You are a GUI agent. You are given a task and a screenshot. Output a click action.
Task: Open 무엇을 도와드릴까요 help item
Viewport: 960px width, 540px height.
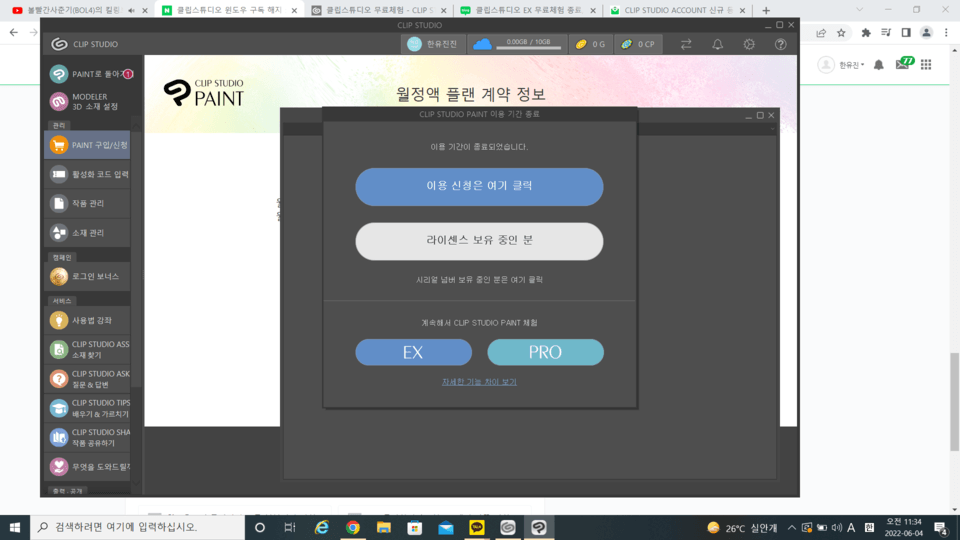click(x=88, y=467)
